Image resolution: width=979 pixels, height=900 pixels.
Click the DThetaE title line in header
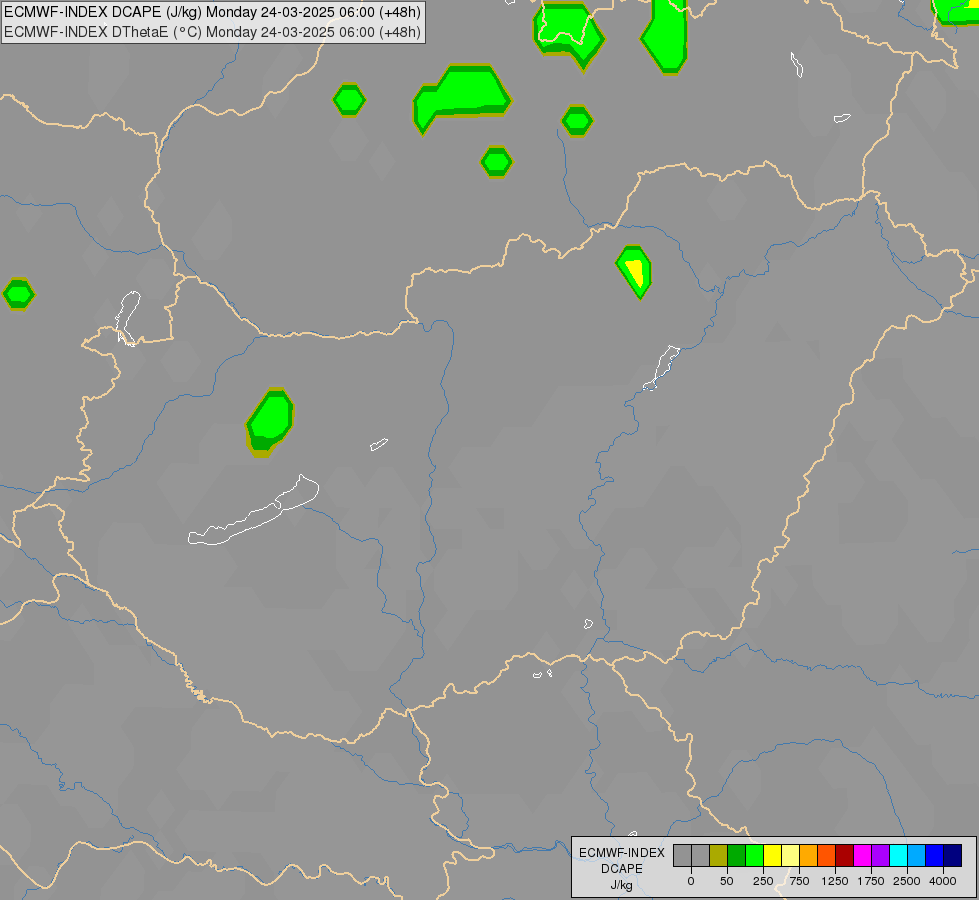[212, 32]
